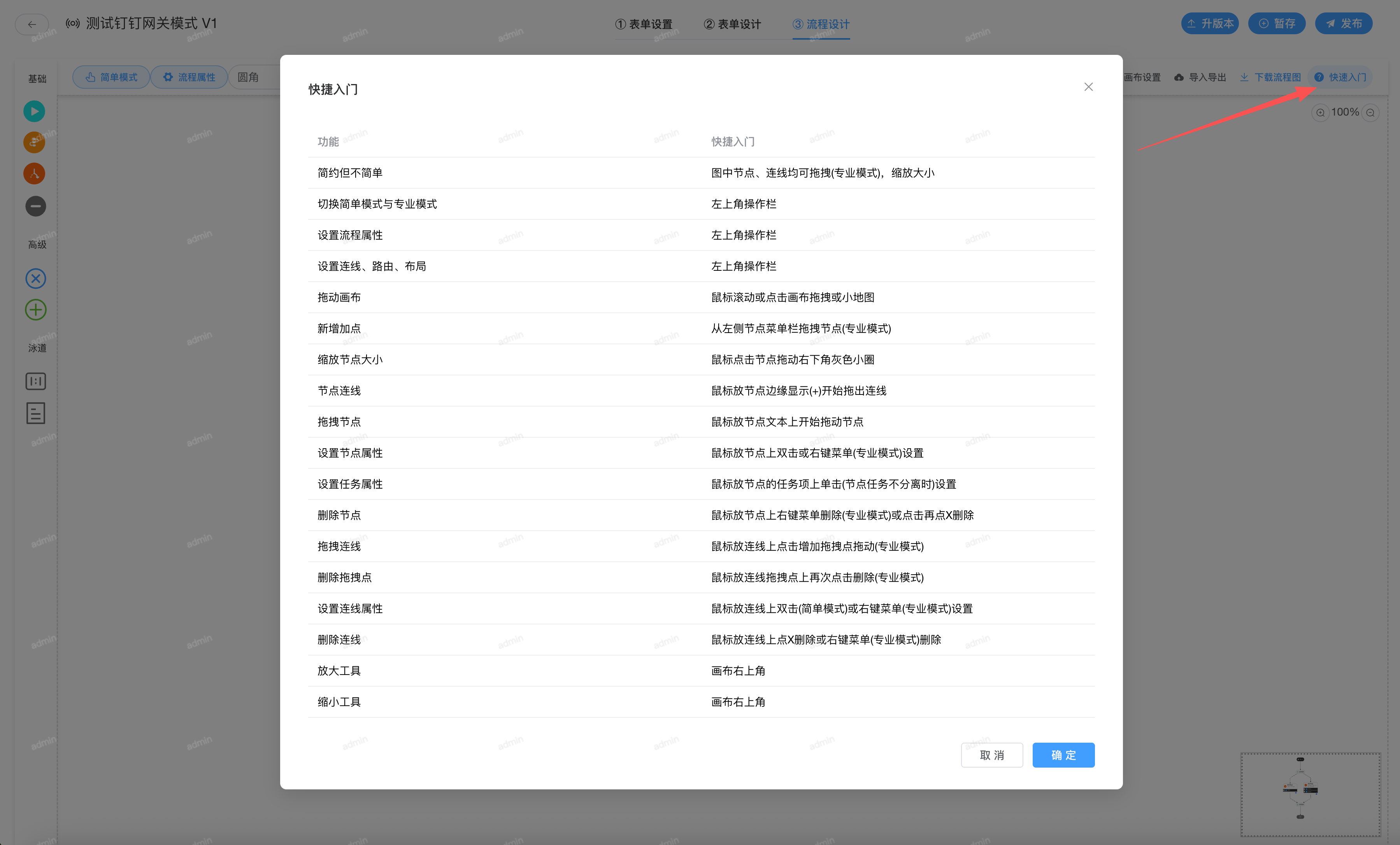
Task: Click the blue circled X gateway icon
Action: coord(36,279)
